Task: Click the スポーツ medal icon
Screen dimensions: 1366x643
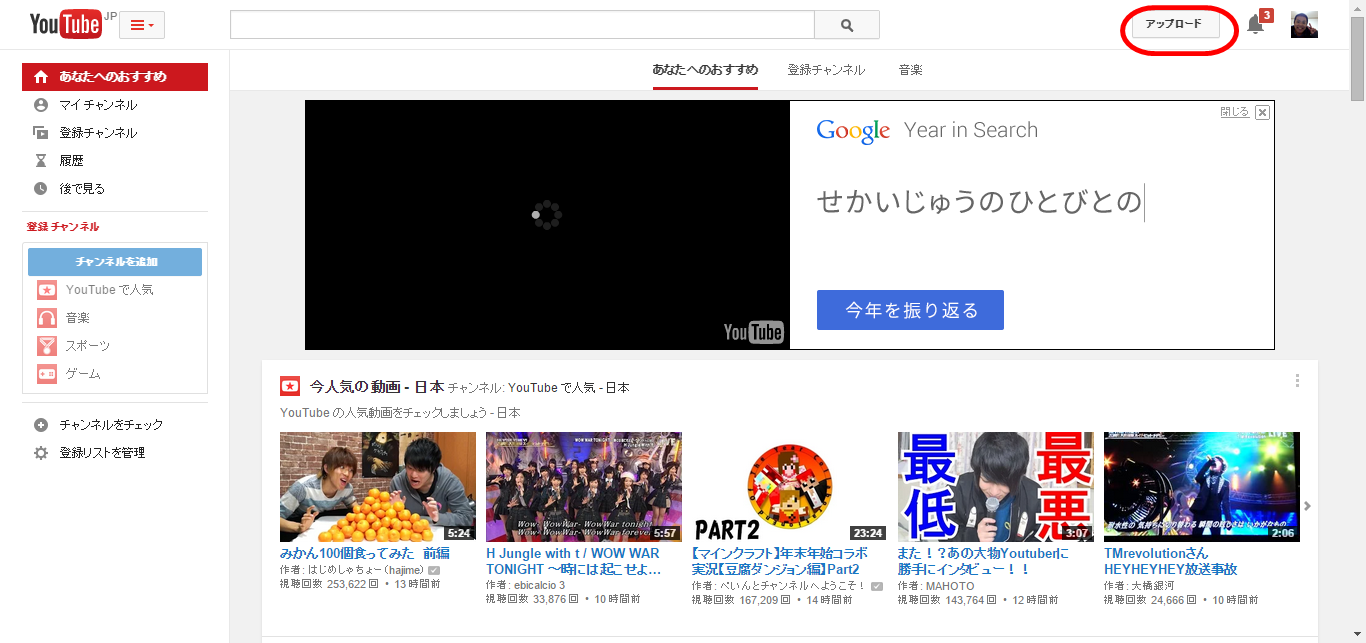Action: tap(47, 346)
